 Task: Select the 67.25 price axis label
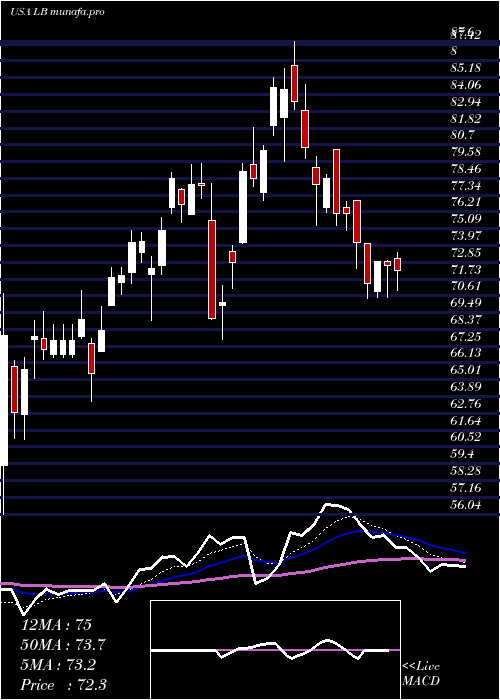466,336
